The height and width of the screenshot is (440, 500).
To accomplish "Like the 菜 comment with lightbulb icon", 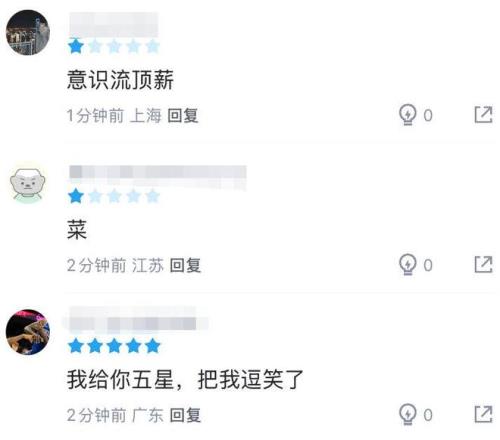I will [407, 265].
